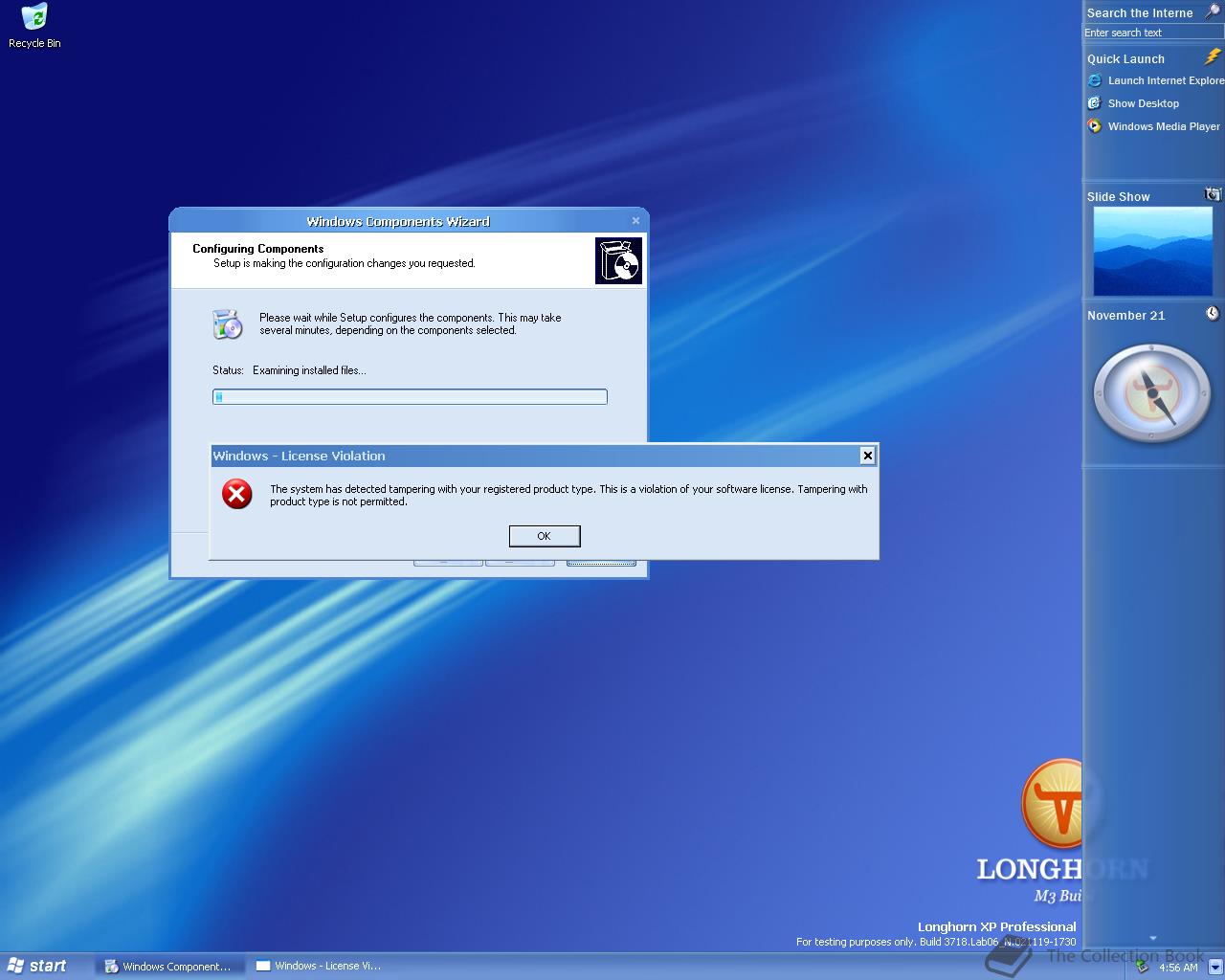Image resolution: width=1225 pixels, height=980 pixels.
Task: Open the Recycle Bin desktop icon
Action: [x=33, y=26]
